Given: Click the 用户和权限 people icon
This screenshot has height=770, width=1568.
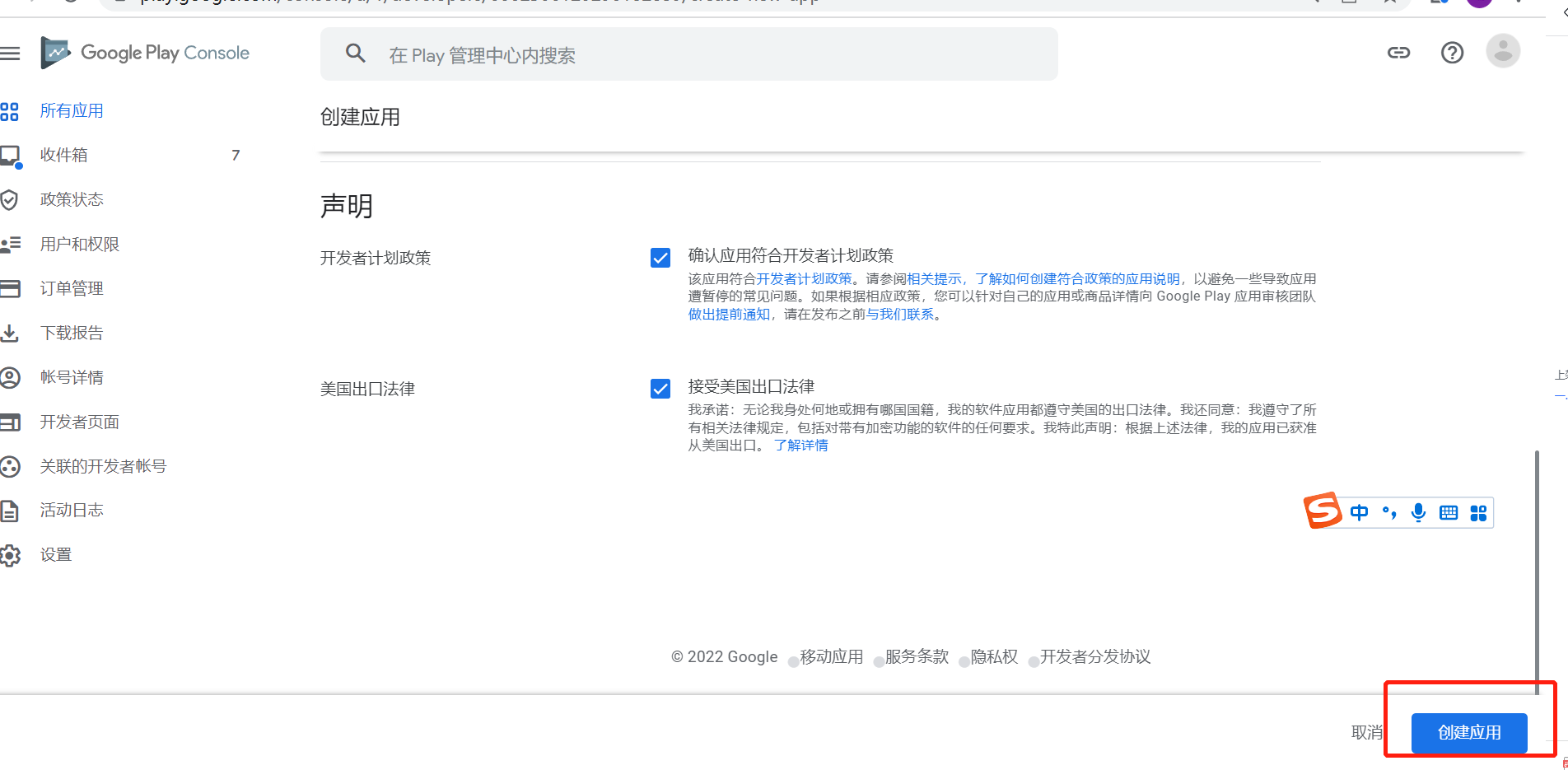Looking at the screenshot, I should point(10,245).
